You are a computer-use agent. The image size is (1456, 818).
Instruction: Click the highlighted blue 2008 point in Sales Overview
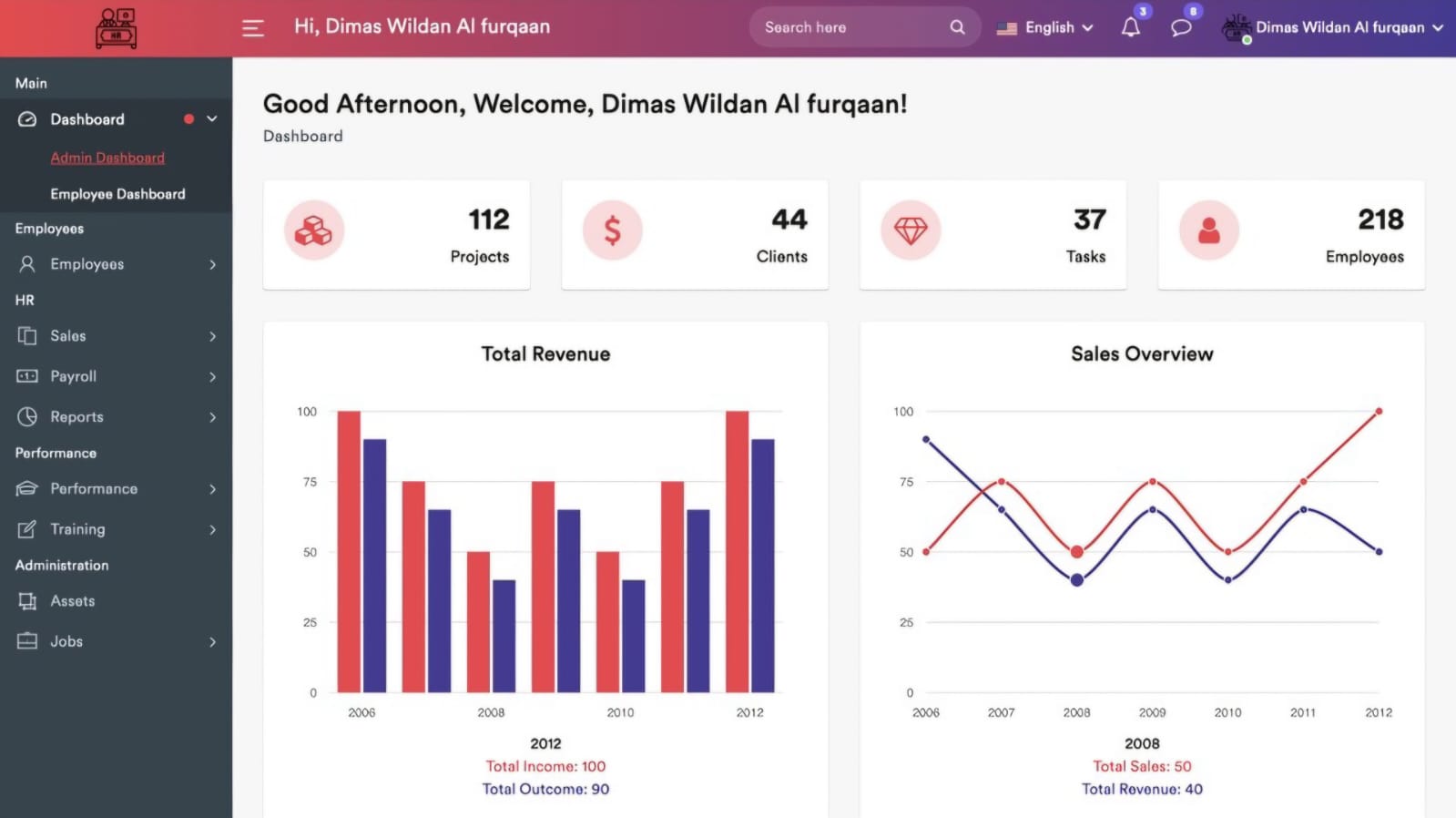point(1076,579)
